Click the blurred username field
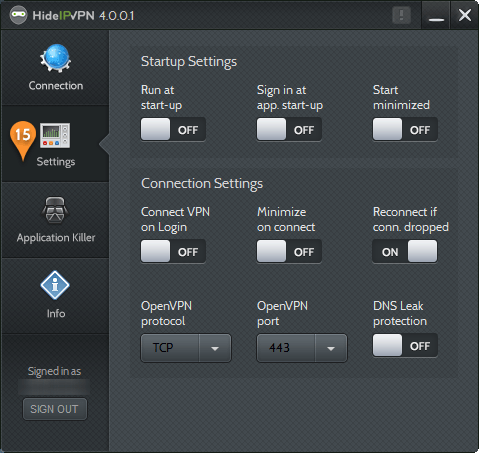 point(54,387)
